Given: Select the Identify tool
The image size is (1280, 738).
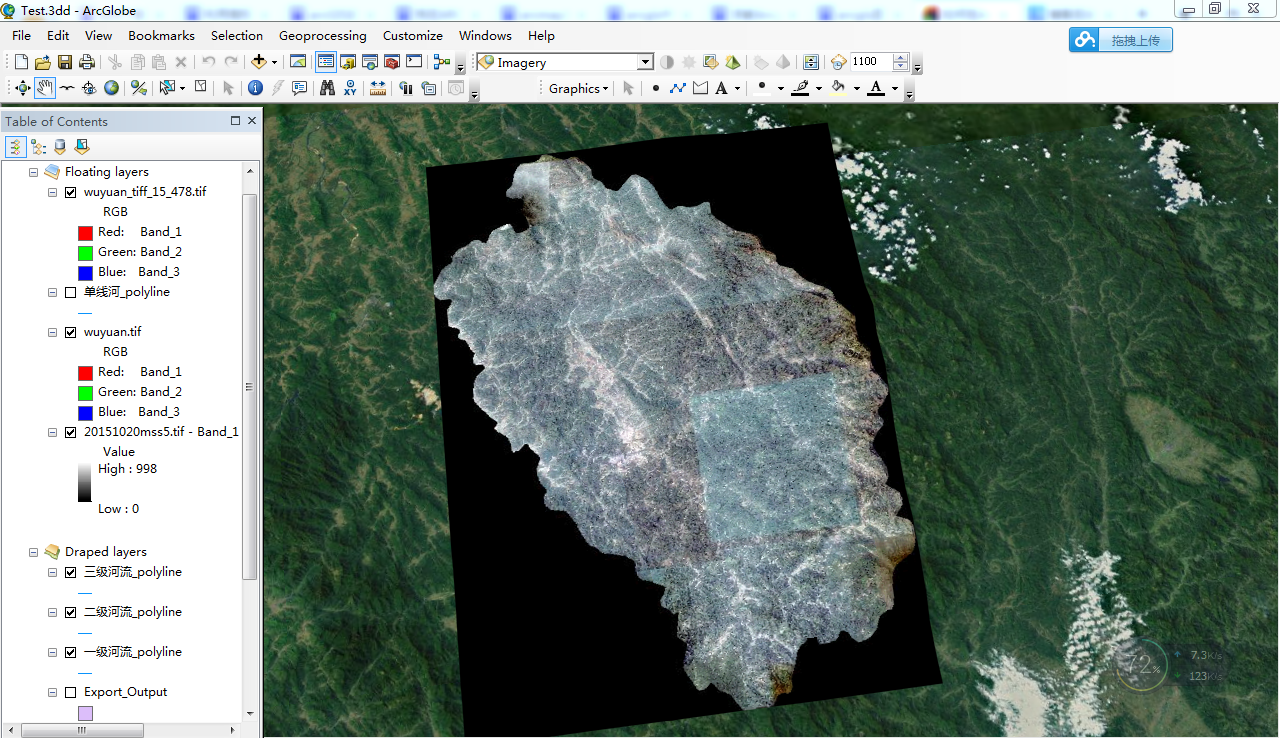Looking at the screenshot, I should pos(255,88).
